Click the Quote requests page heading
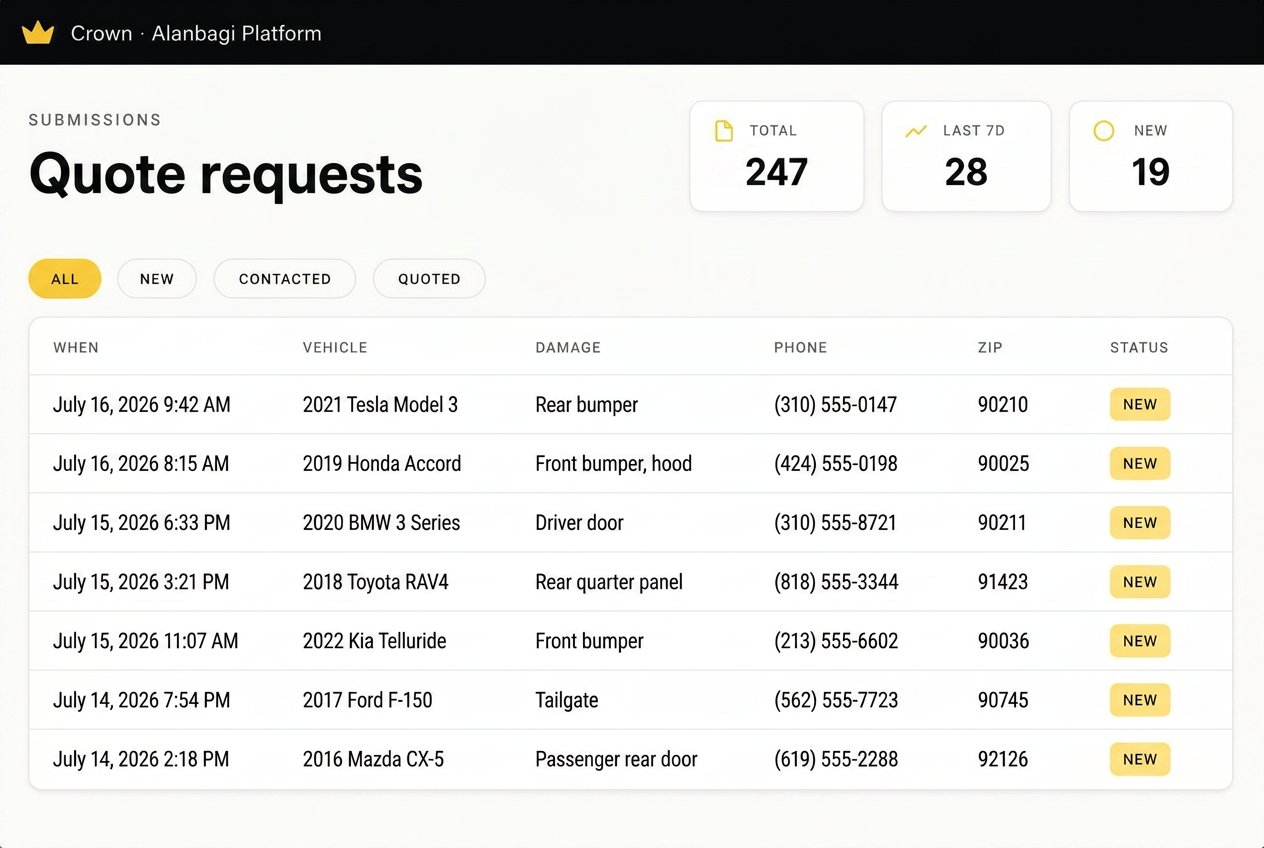 226,175
